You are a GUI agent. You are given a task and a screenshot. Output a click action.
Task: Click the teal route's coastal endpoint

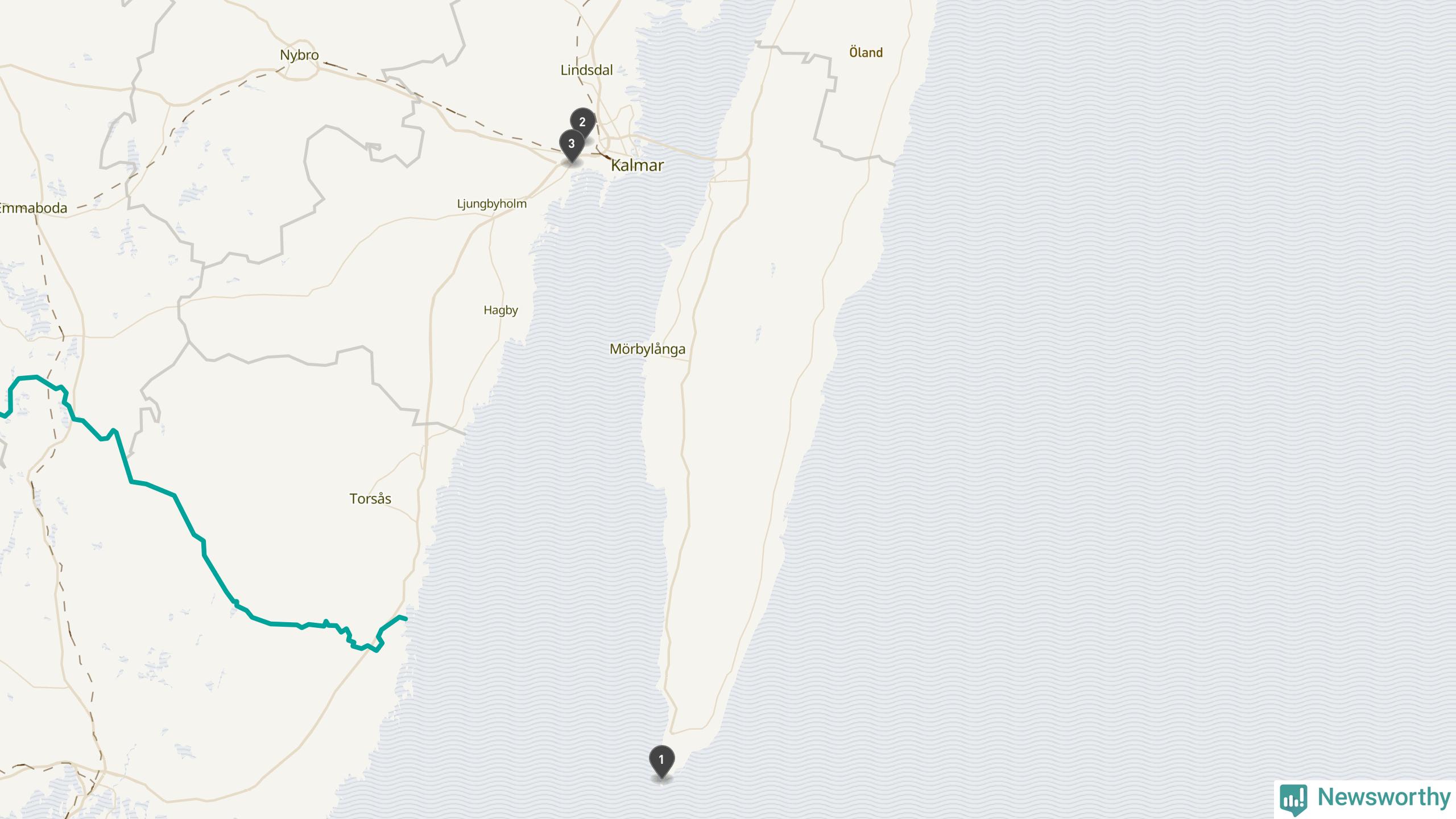click(x=404, y=619)
